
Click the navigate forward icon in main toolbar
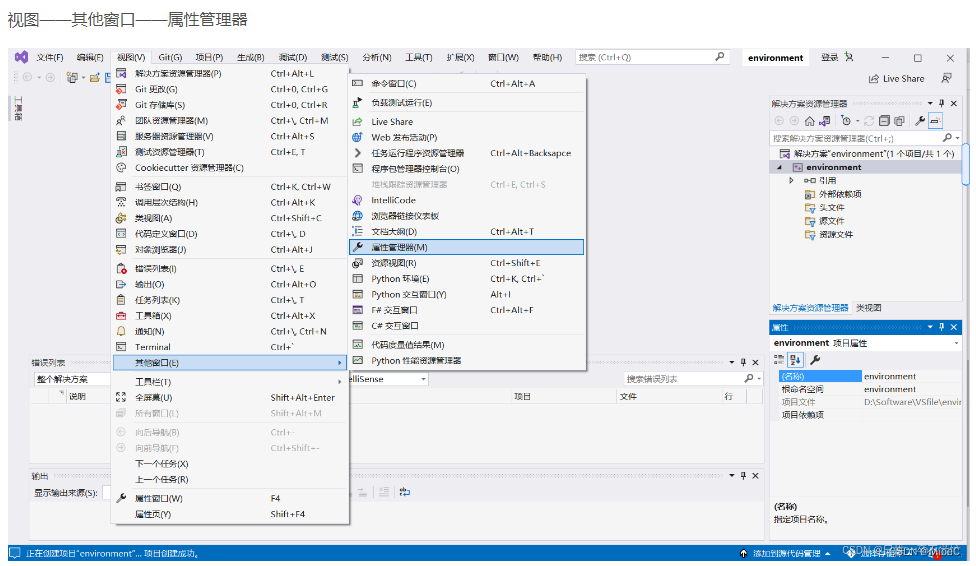(50, 77)
